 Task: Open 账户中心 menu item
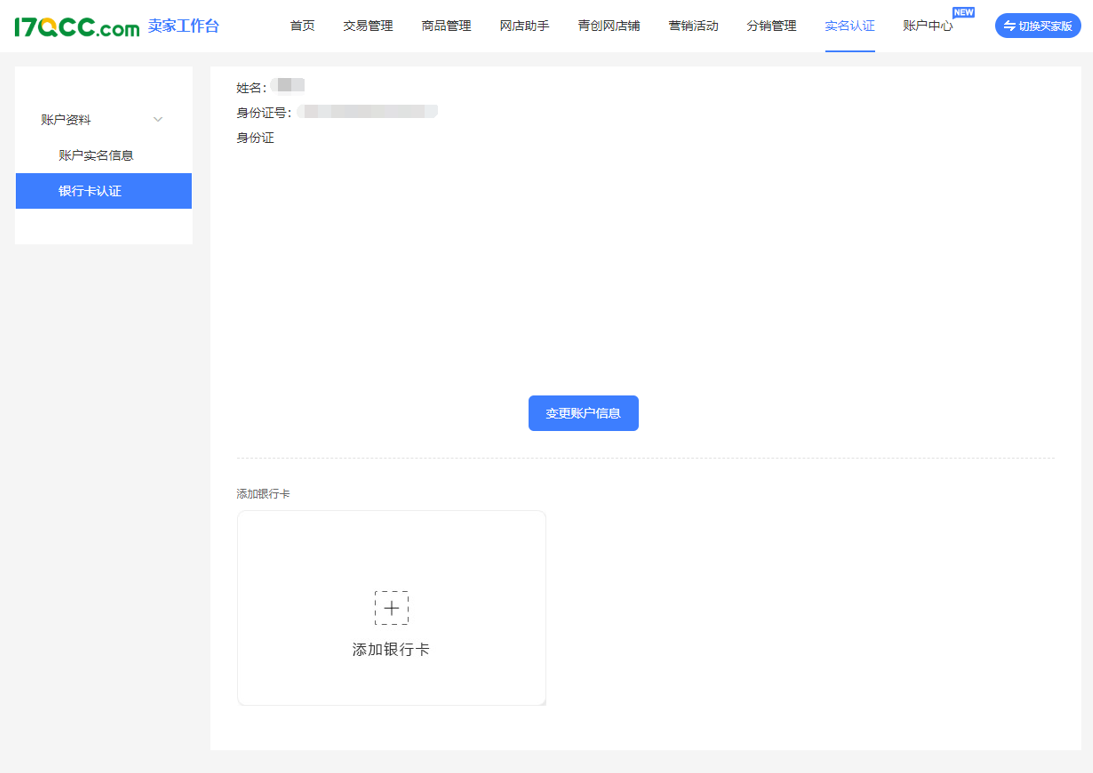click(927, 26)
